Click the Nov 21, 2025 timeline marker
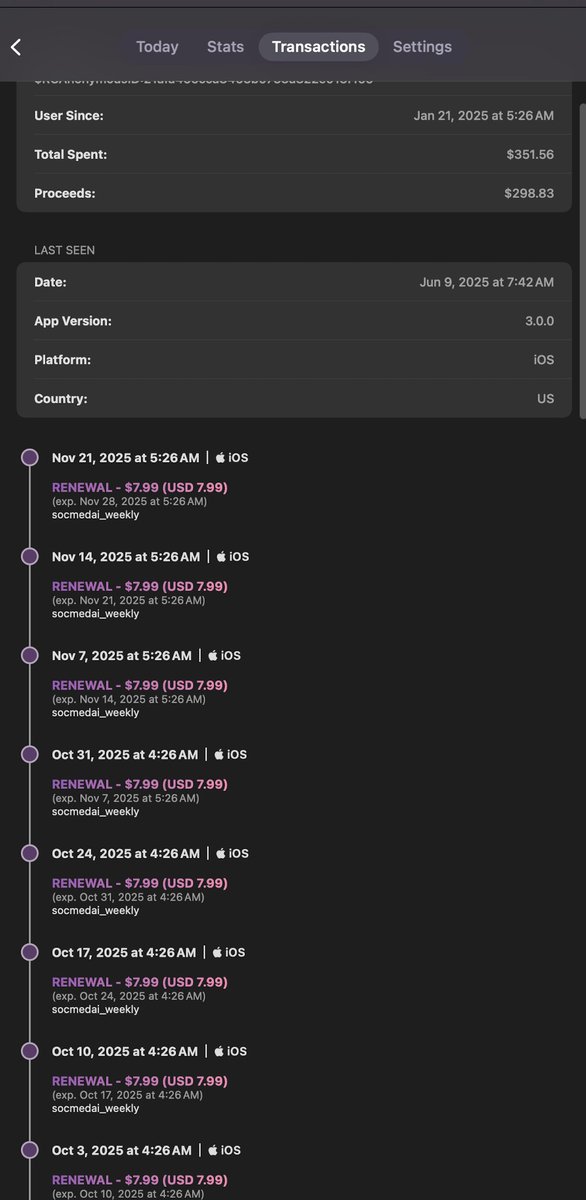Screen dimensions: 586x1200 click(30, 457)
